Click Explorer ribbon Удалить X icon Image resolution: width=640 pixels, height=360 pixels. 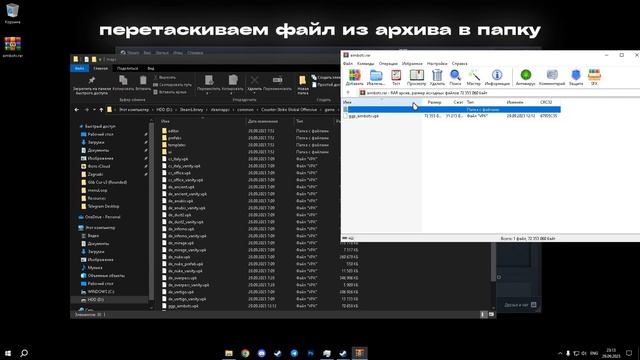coord(254,80)
